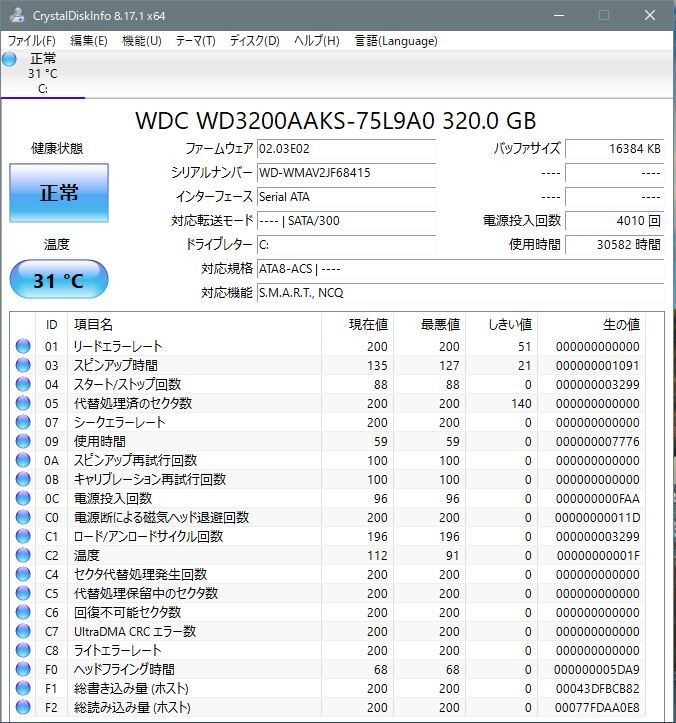Open the ファイル(F) menu

tap(31, 41)
